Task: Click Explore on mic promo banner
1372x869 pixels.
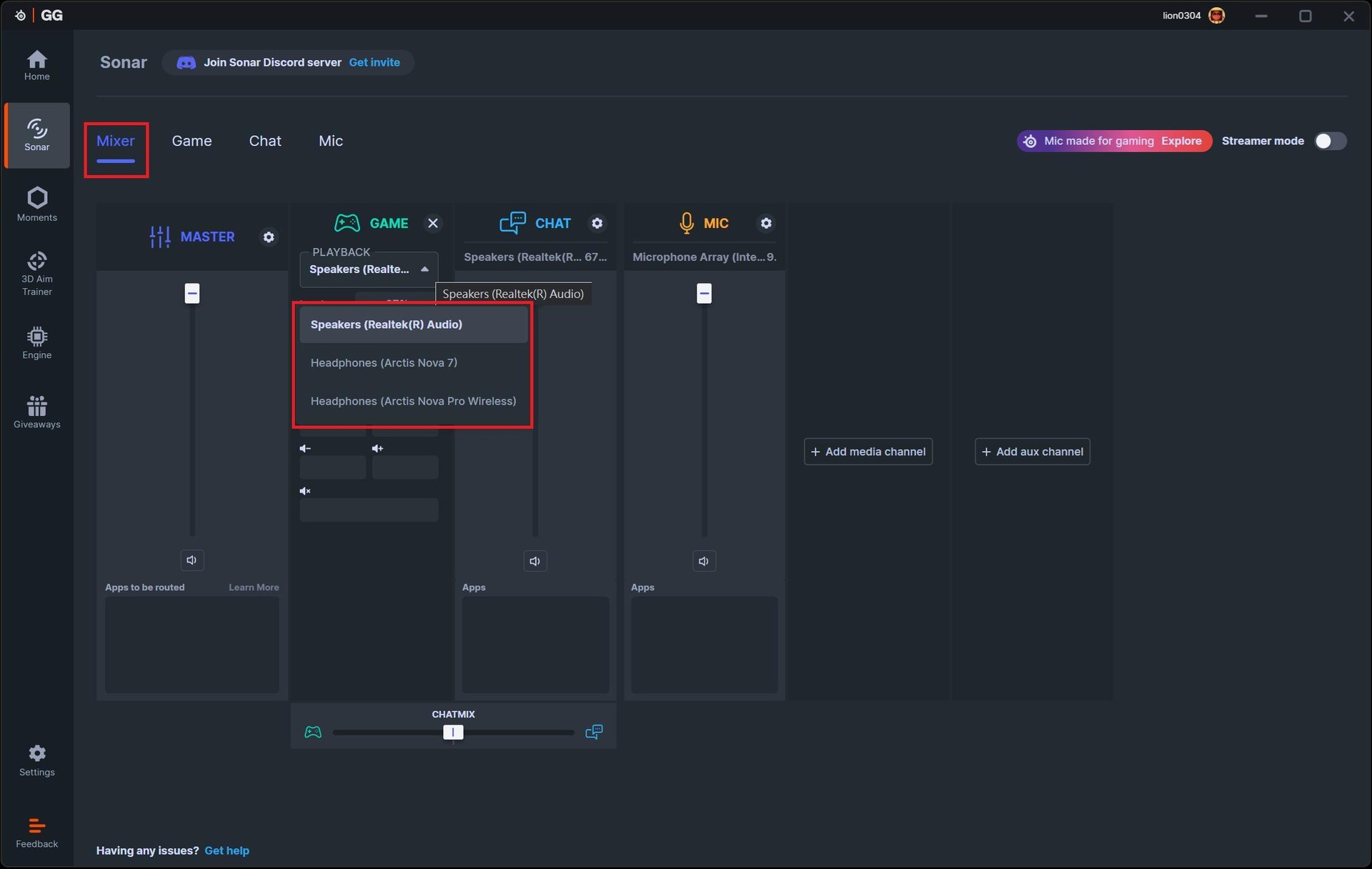Action: pos(1181,141)
